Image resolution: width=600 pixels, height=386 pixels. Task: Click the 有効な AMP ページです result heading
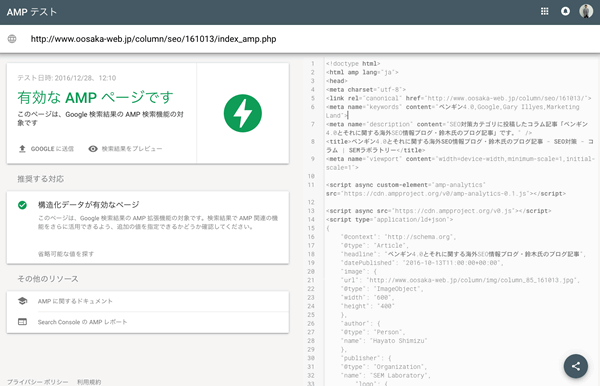click(x=95, y=98)
